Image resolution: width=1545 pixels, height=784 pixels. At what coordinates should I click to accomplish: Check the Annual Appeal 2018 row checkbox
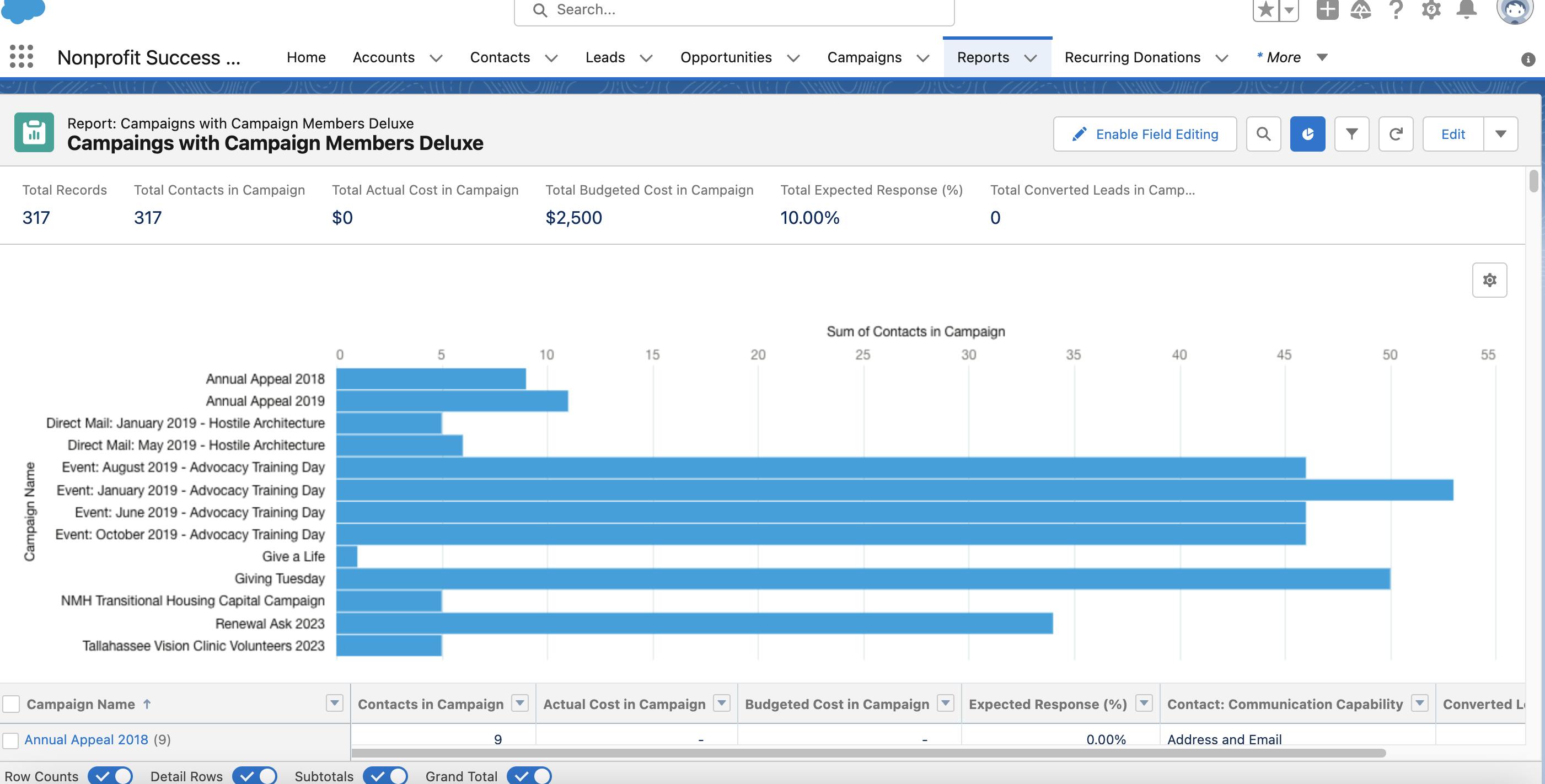click(11, 740)
